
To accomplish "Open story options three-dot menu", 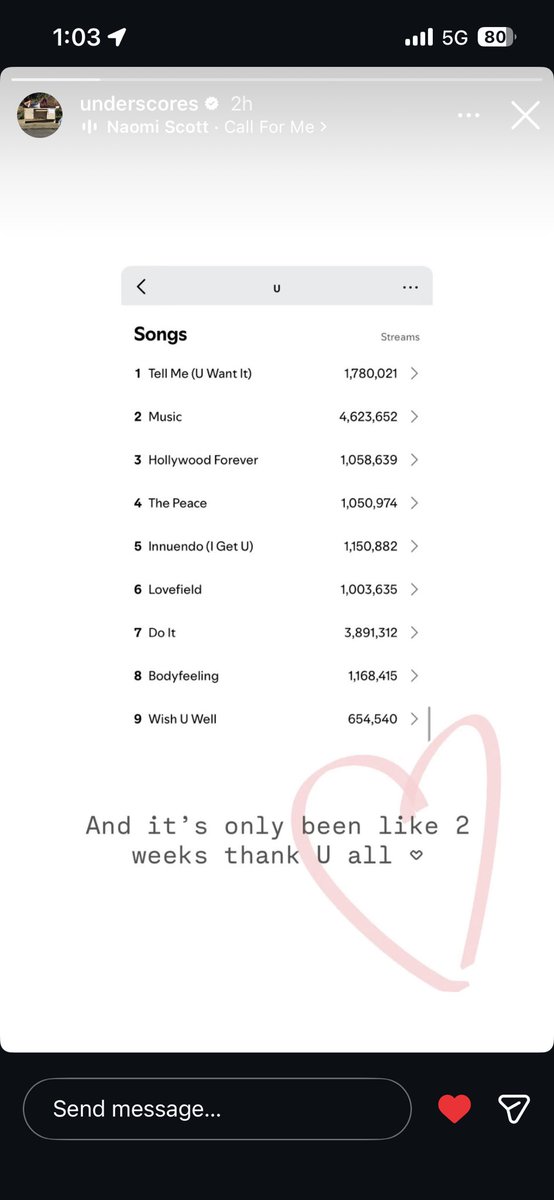I will [468, 116].
